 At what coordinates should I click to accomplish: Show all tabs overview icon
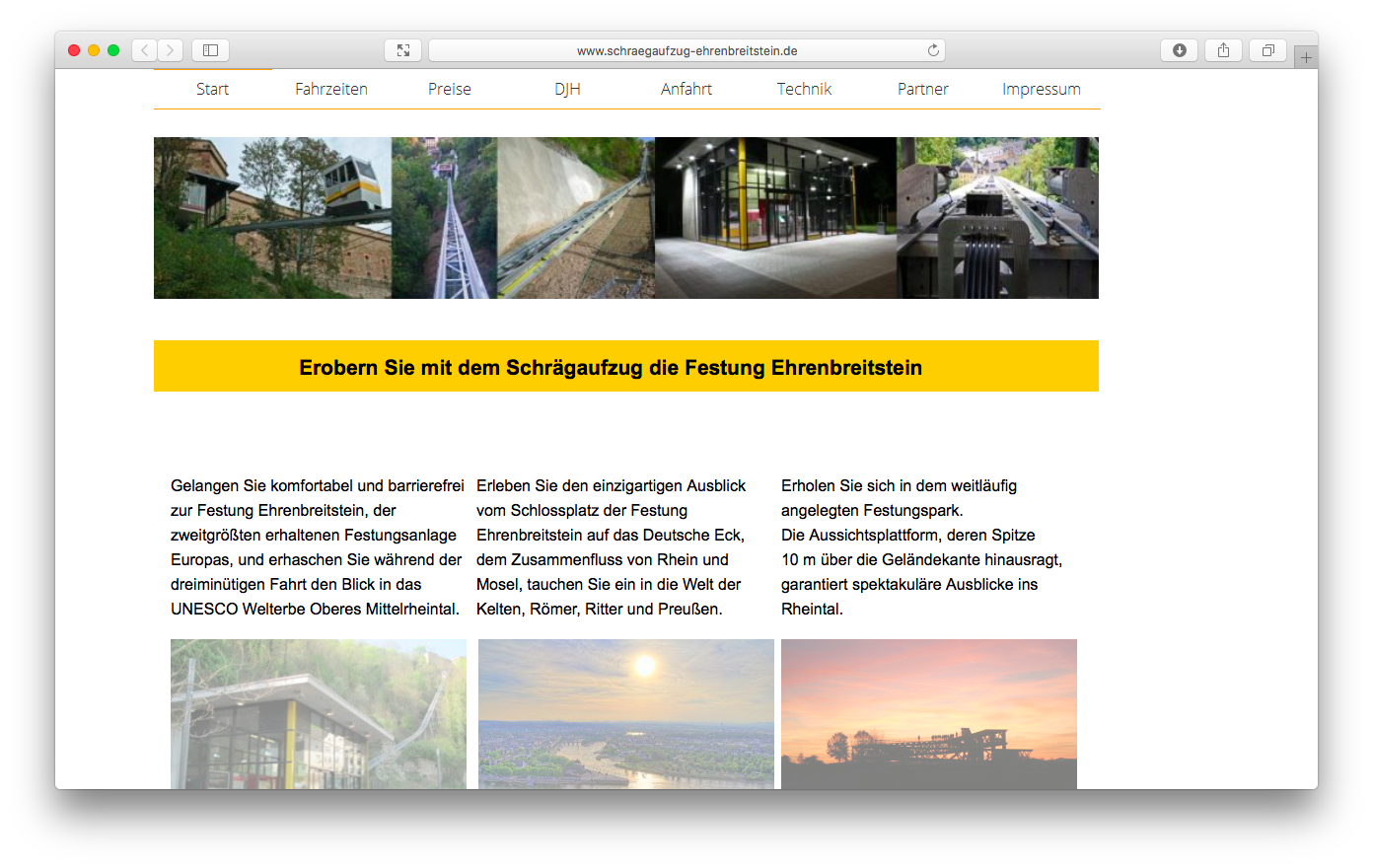point(1268,50)
